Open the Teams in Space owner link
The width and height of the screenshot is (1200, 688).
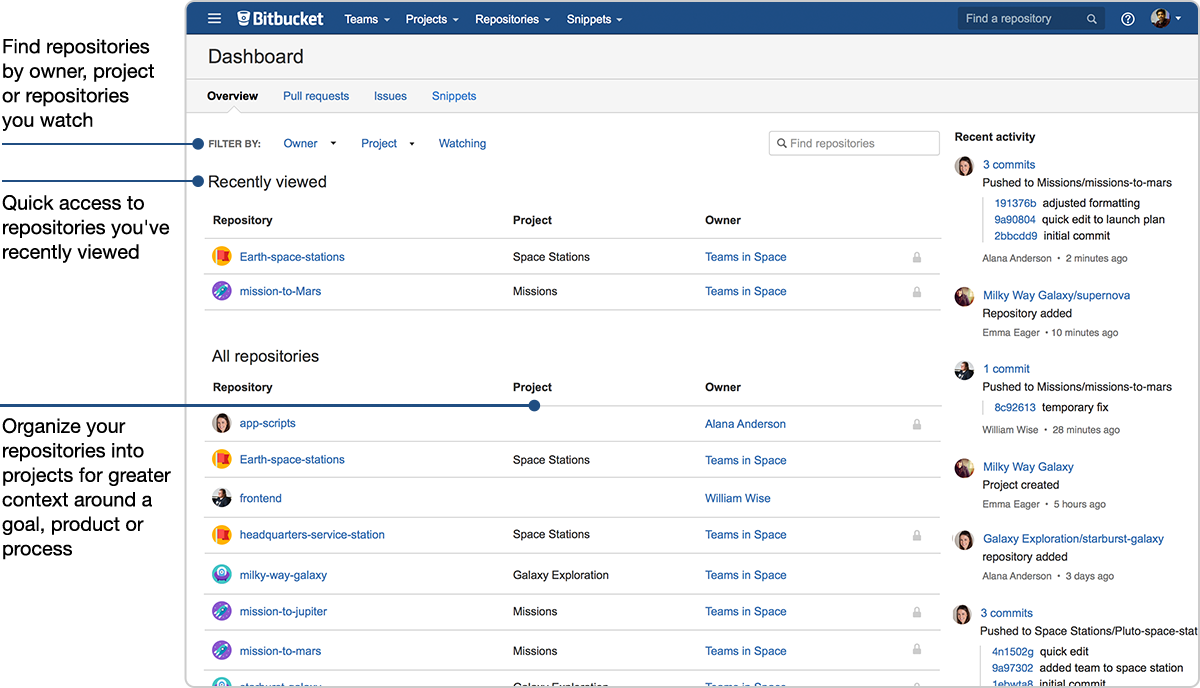tap(745, 256)
